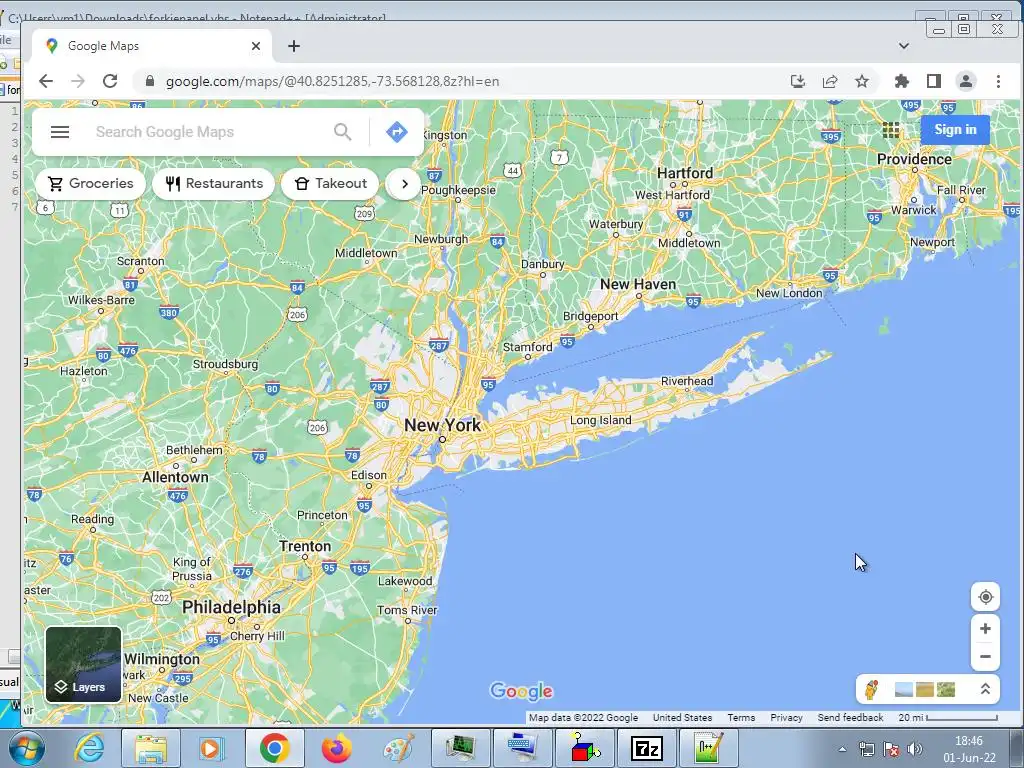Open a new Chrome tab
This screenshot has width=1024, height=768.
click(294, 46)
